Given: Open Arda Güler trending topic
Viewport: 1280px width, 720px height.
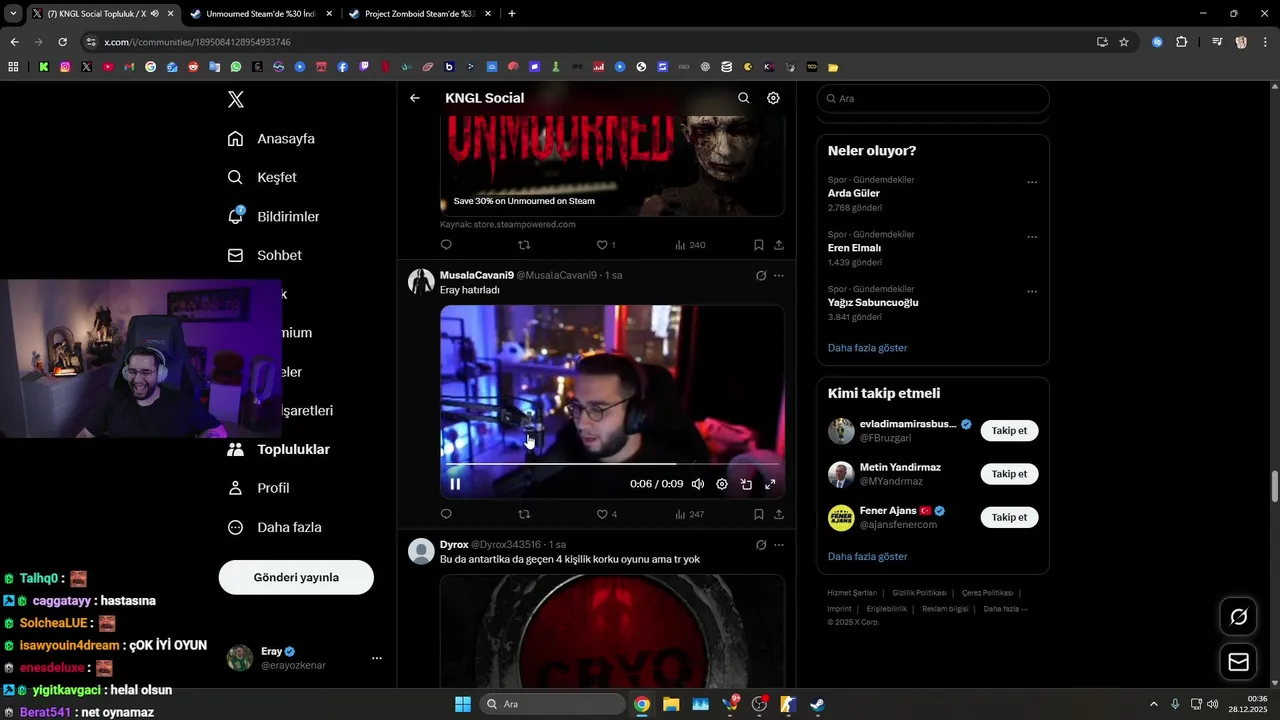Looking at the screenshot, I should click(854, 193).
